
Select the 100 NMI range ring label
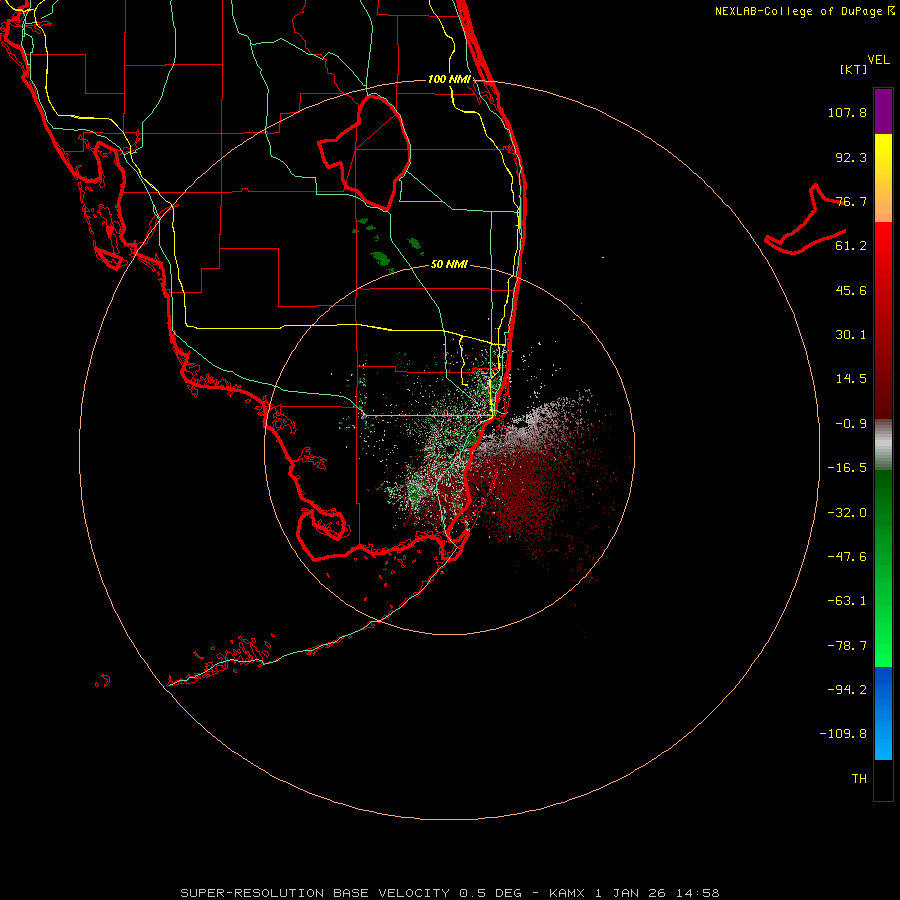[x=449, y=79]
